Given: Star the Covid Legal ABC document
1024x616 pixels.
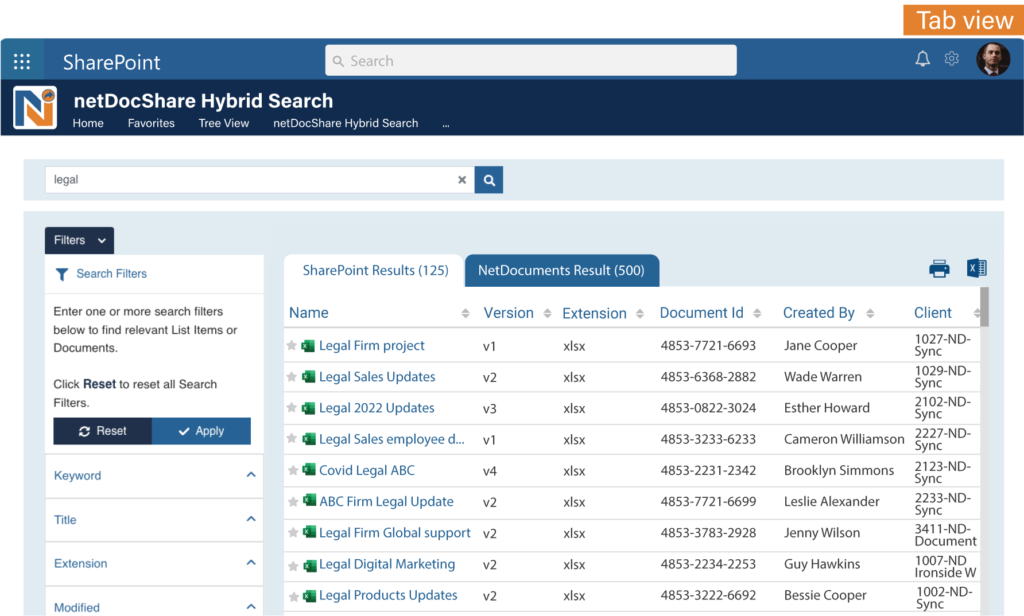Looking at the screenshot, I should 293,470.
